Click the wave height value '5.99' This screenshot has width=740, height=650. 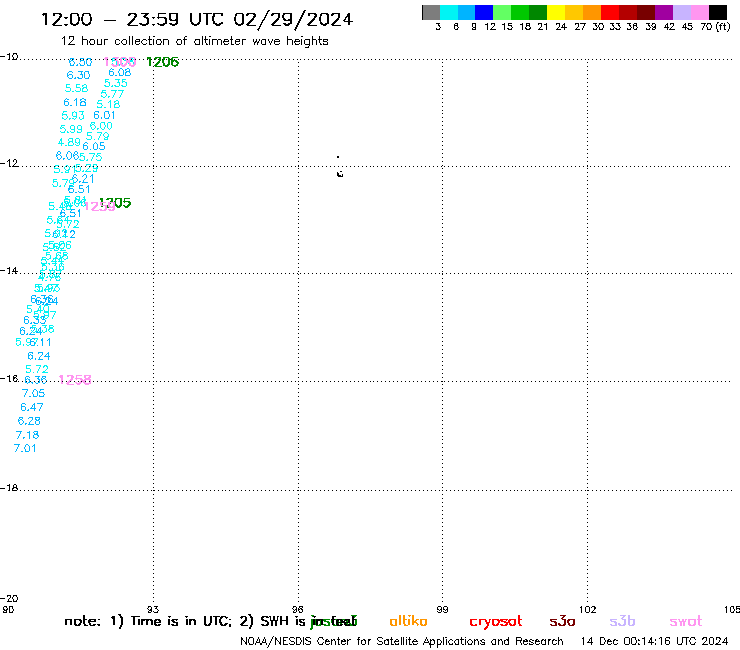coord(71,129)
